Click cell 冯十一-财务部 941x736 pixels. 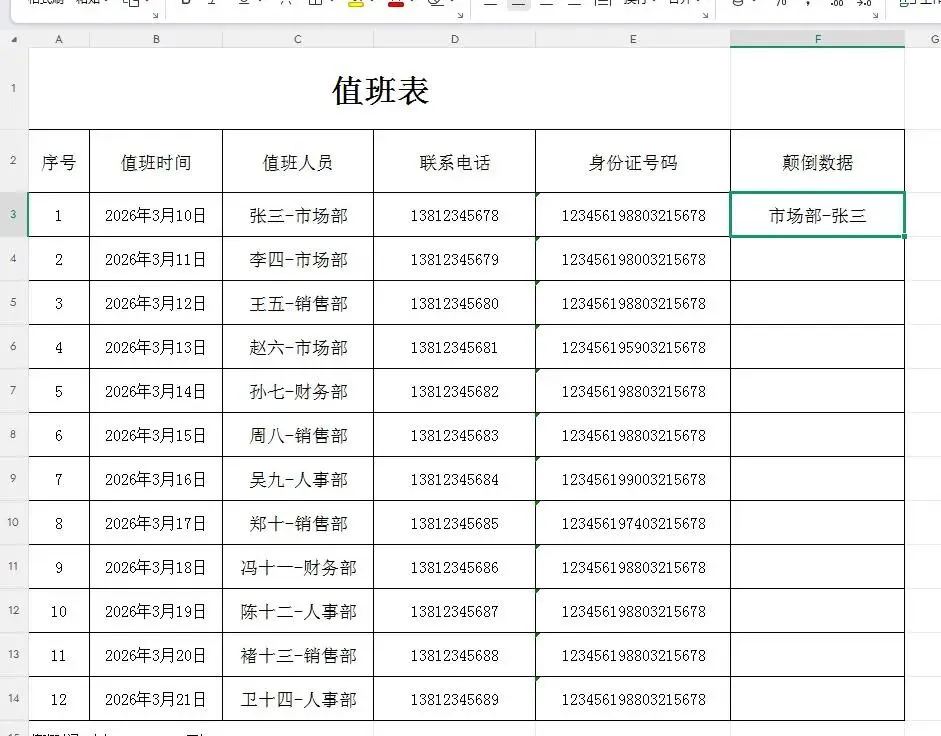(298, 567)
